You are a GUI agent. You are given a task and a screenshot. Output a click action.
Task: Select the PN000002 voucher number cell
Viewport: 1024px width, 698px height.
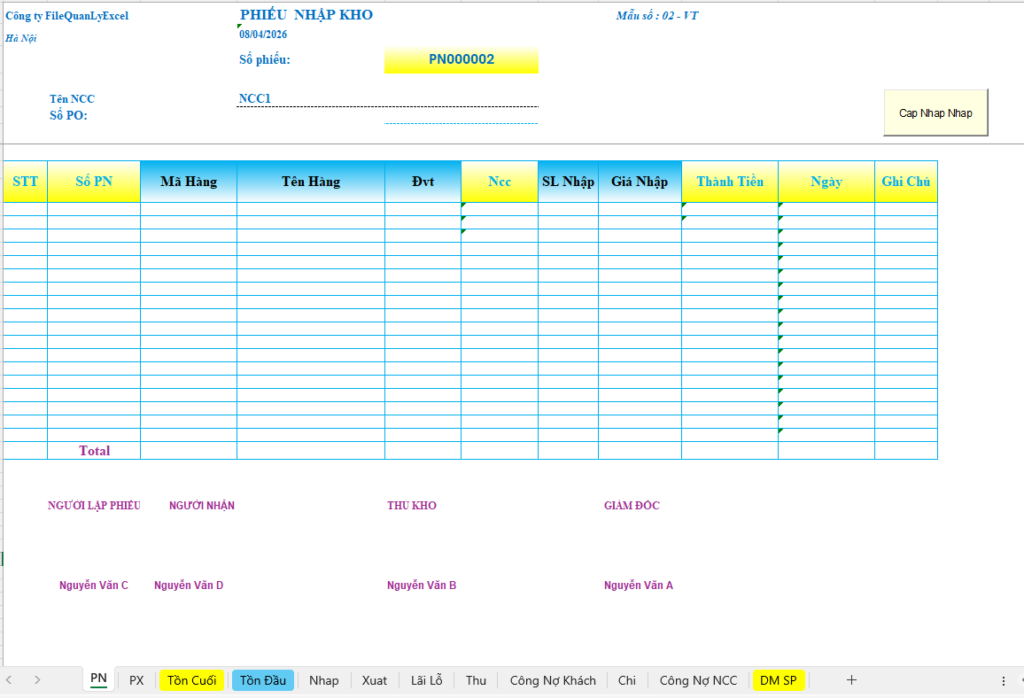pos(461,60)
